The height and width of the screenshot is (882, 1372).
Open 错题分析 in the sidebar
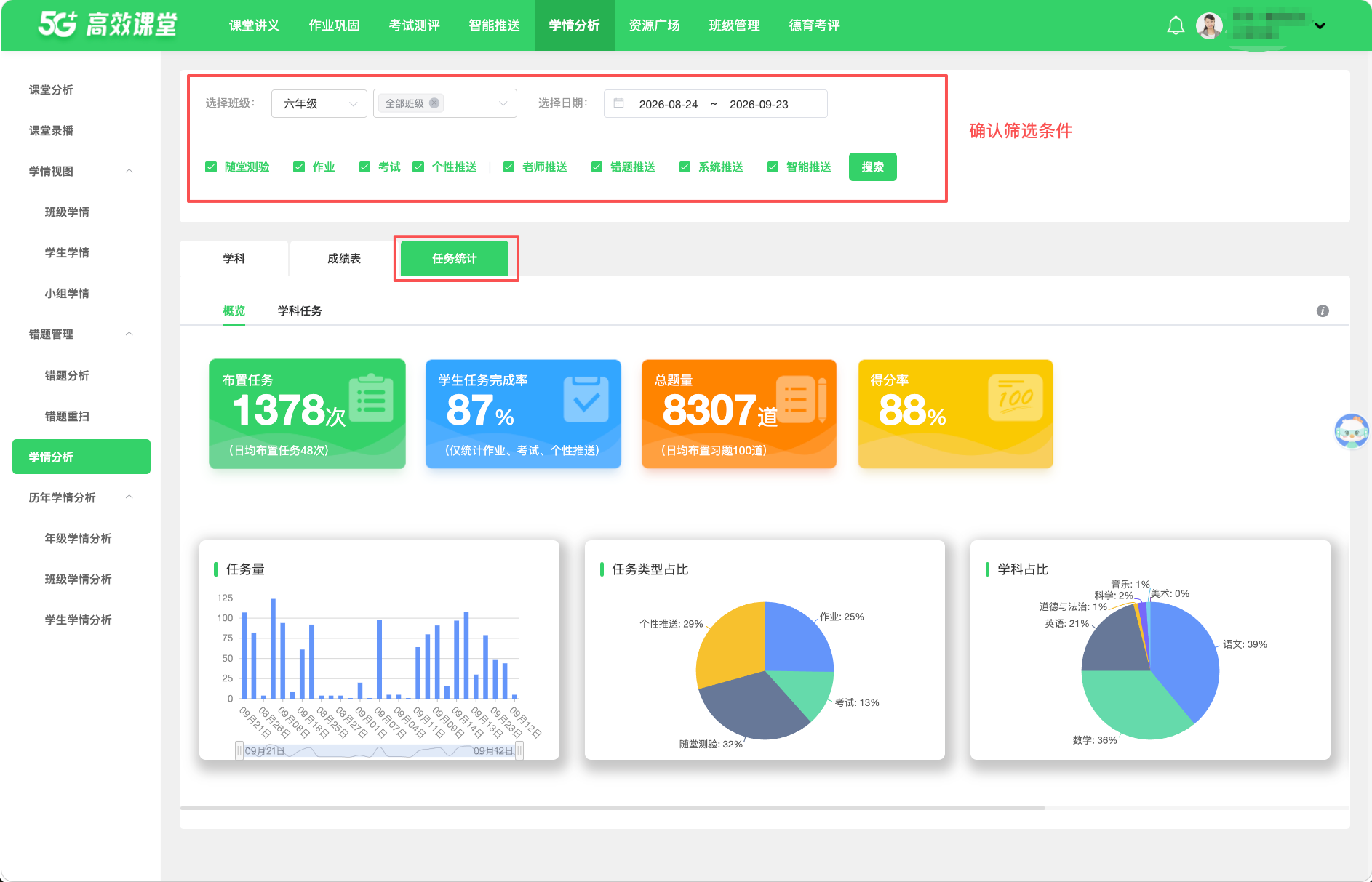[x=67, y=376]
